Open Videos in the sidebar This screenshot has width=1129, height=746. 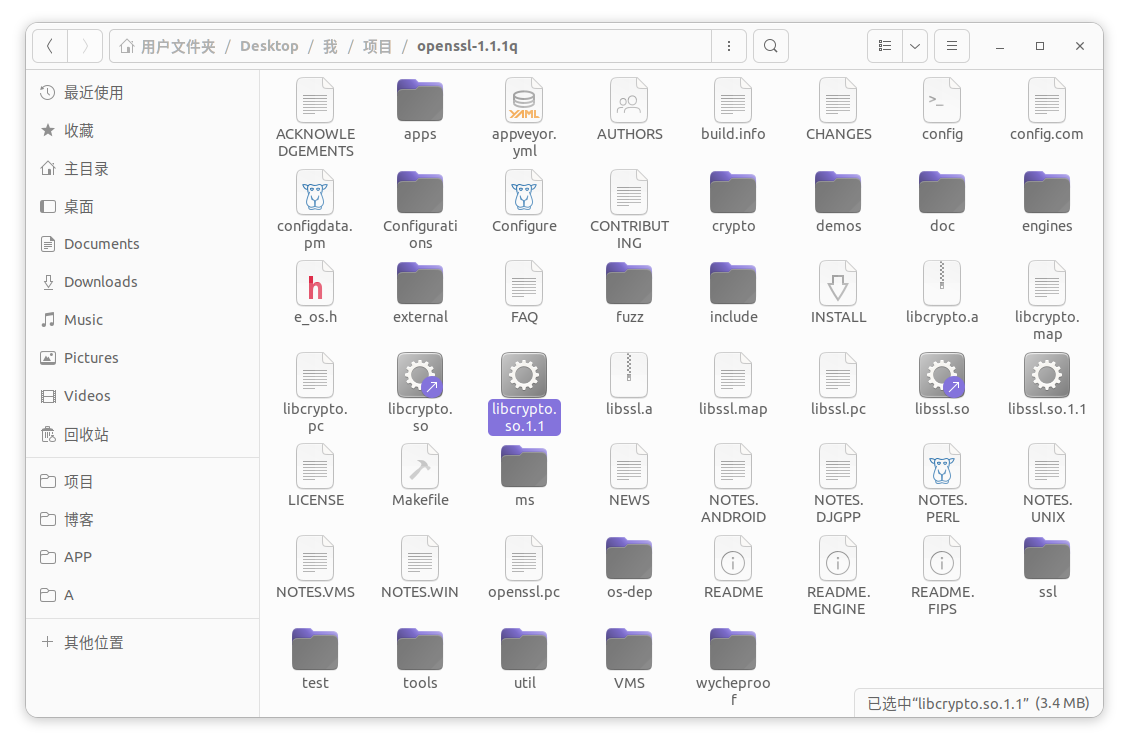click(x=143, y=396)
